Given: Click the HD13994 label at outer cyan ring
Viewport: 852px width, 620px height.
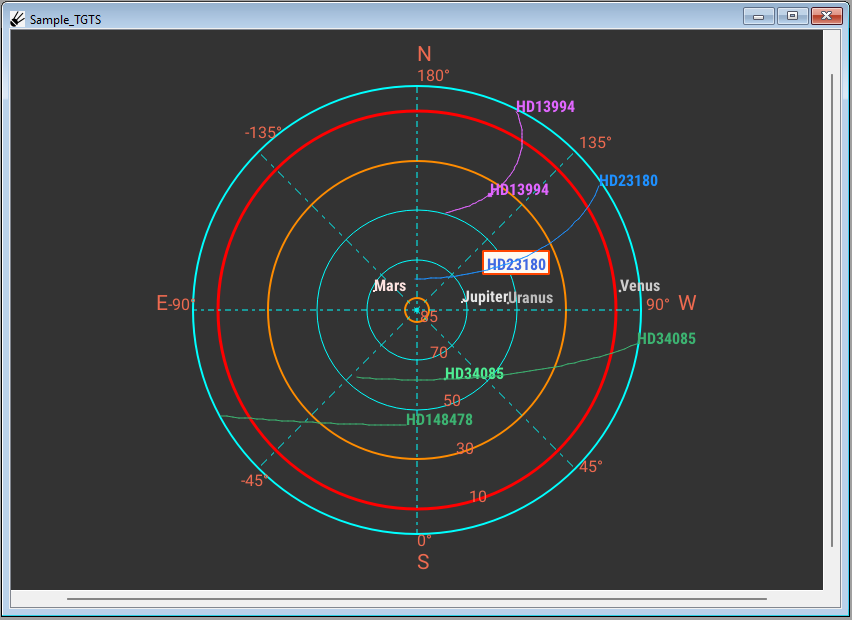Looking at the screenshot, I should [x=545, y=107].
